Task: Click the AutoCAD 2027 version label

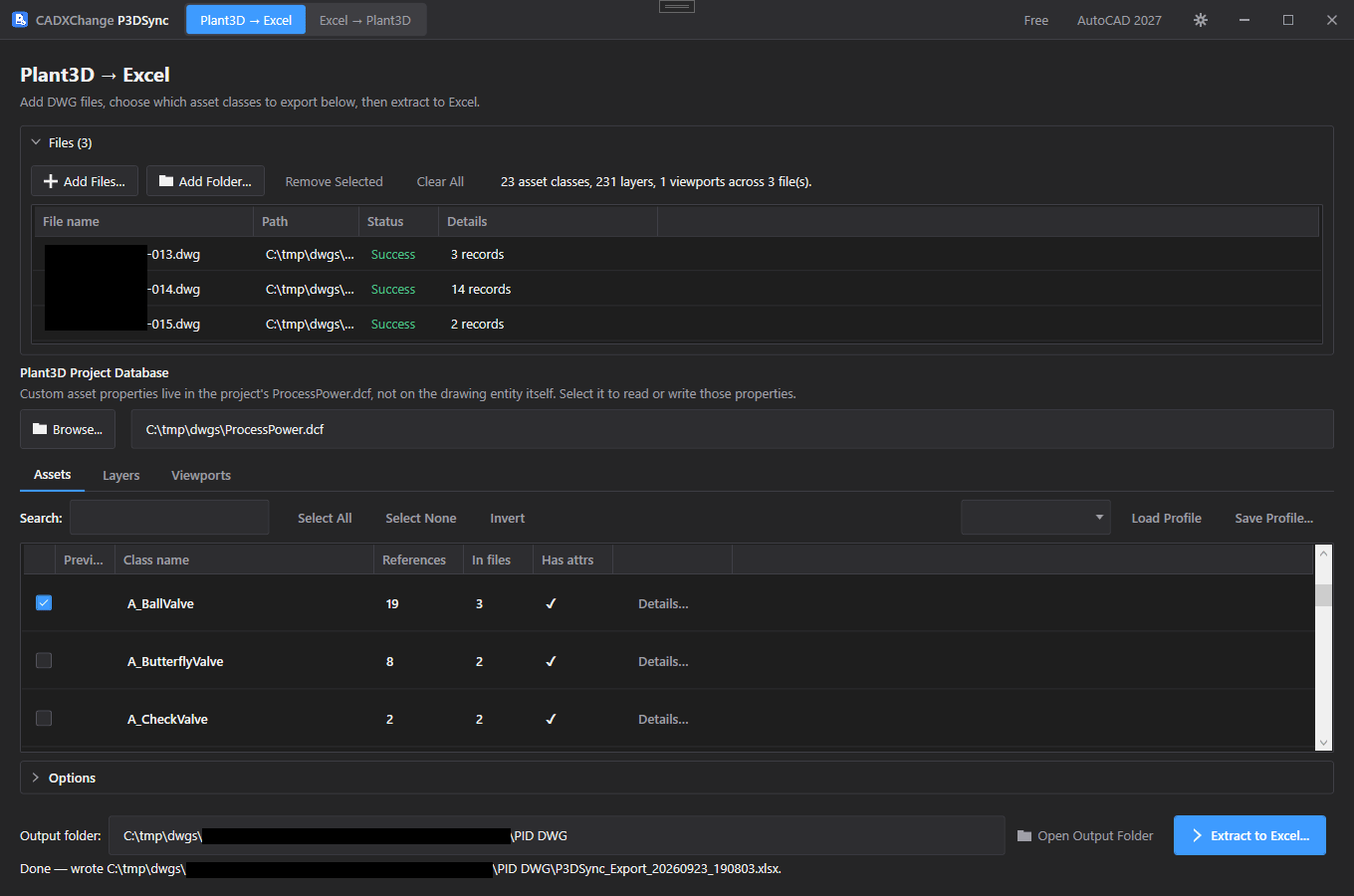Action: (1119, 20)
